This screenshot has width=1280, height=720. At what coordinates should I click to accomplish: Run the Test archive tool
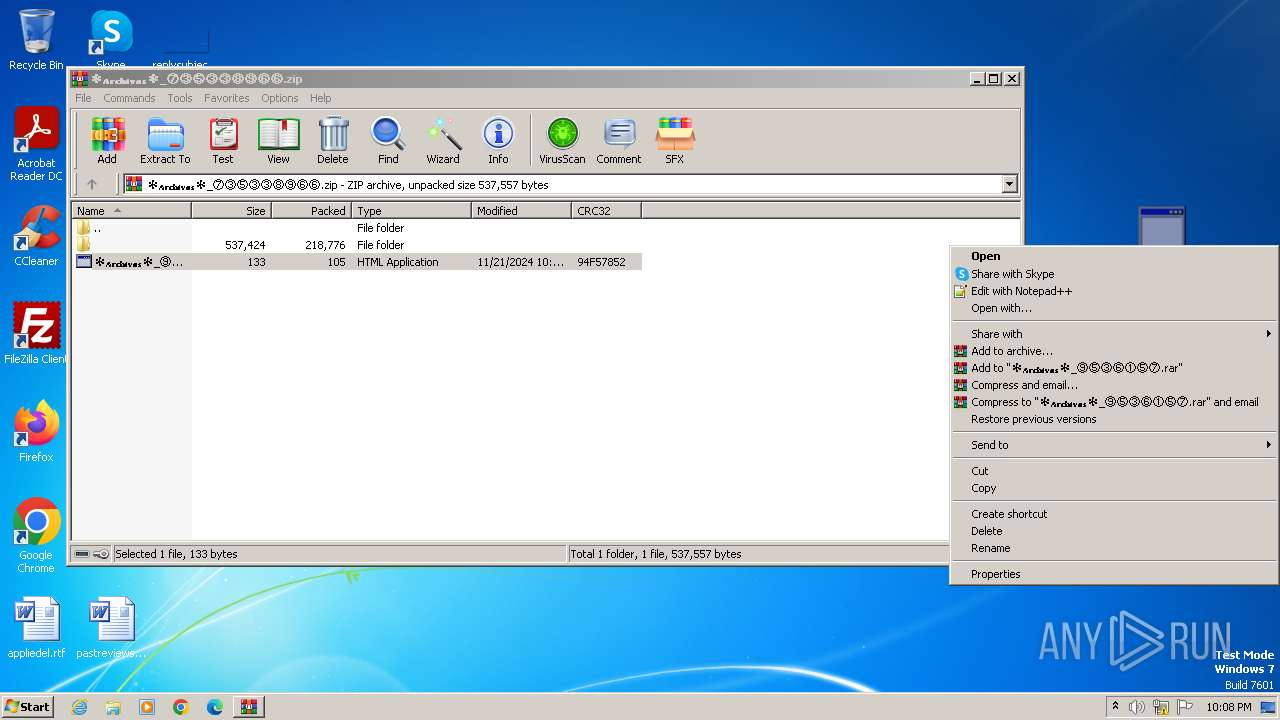[x=223, y=140]
